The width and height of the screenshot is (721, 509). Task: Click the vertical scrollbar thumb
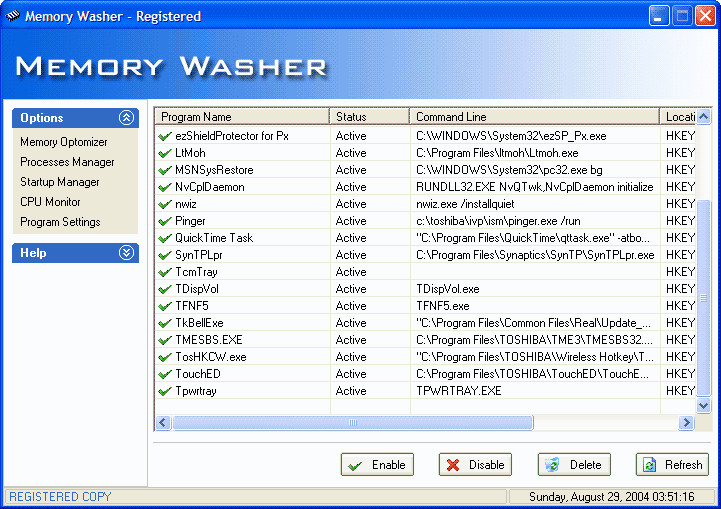(x=704, y=298)
